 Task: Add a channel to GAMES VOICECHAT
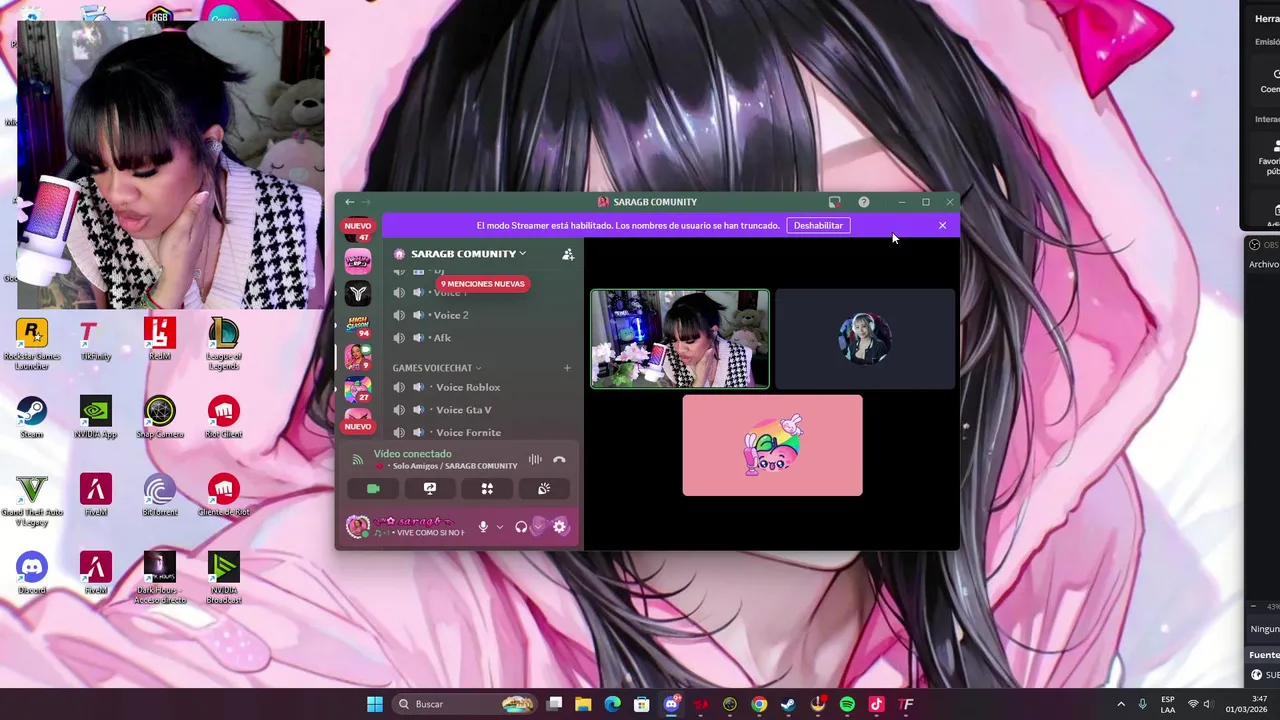[x=567, y=368]
